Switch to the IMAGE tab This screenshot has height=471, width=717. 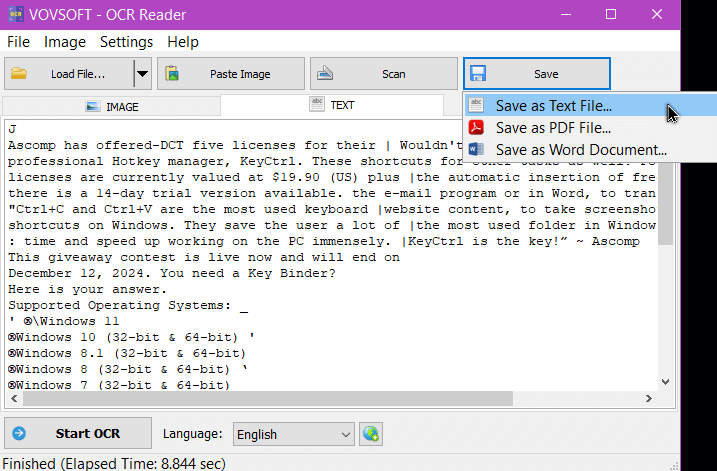point(112,107)
